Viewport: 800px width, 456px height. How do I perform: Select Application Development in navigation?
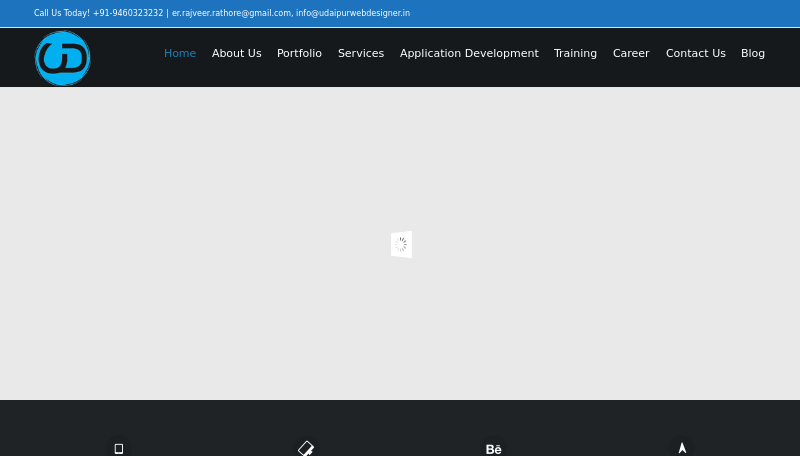pyautogui.click(x=469, y=53)
